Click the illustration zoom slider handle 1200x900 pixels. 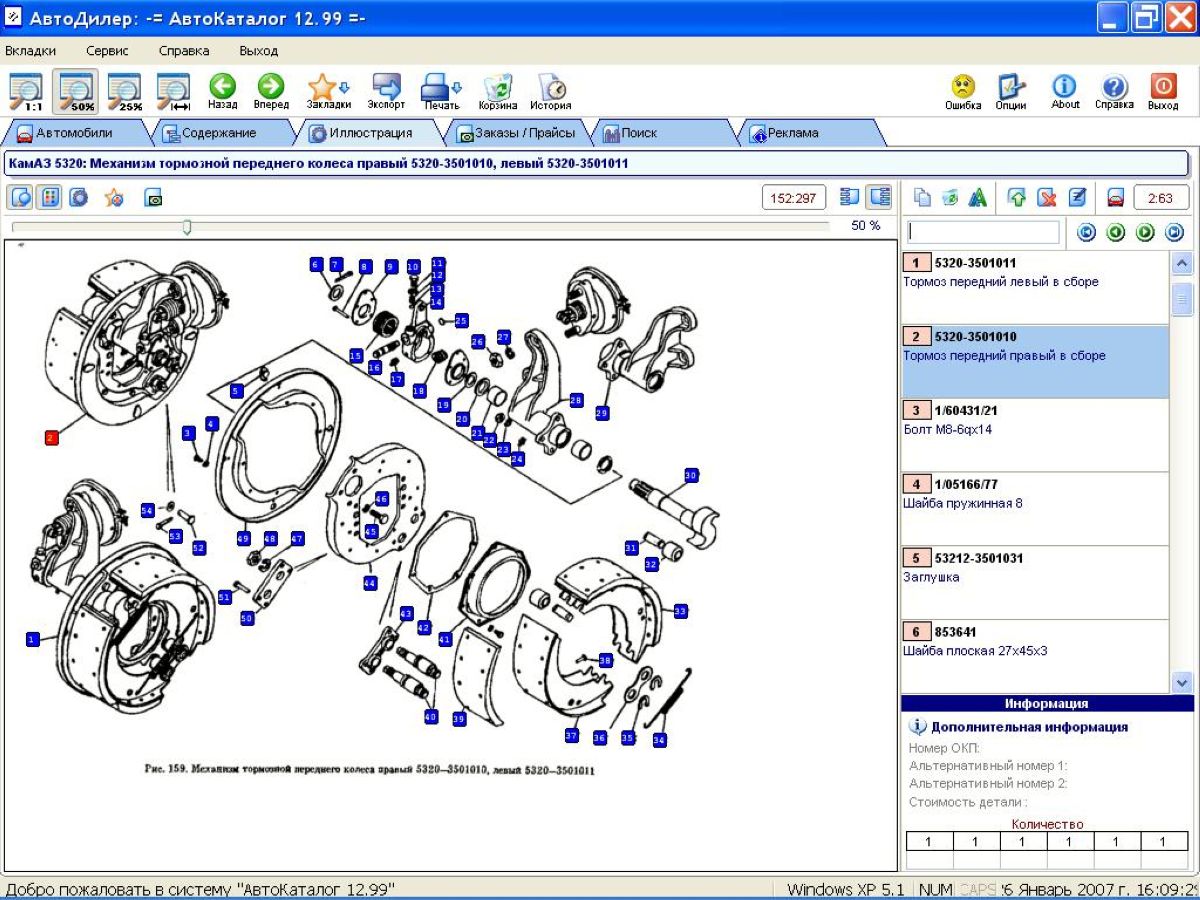[186, 227]
